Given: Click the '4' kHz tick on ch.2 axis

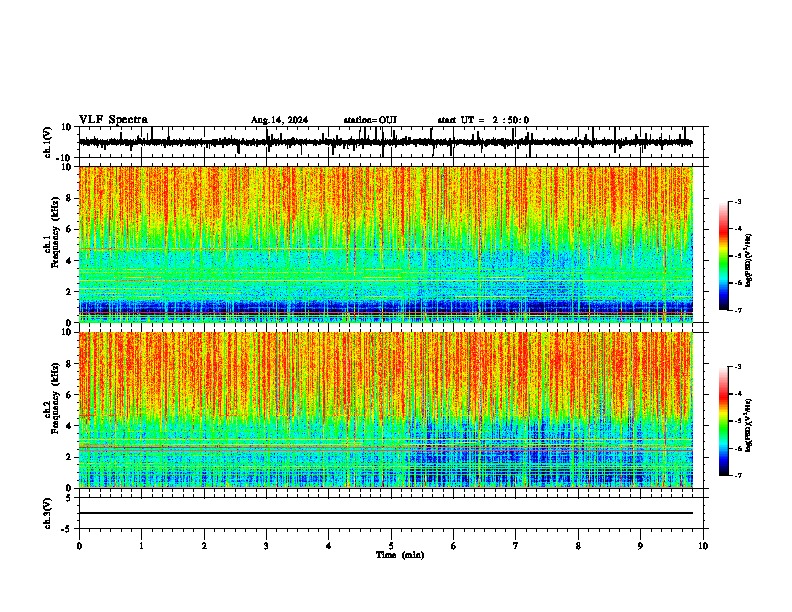Looking at the screenshot, I should point(70,426).
